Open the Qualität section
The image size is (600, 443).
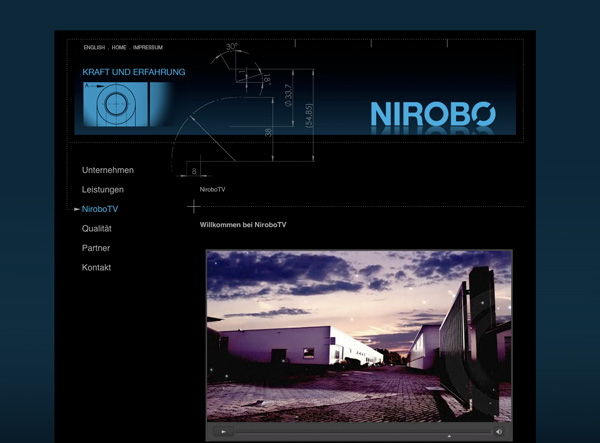click(96, 229)
